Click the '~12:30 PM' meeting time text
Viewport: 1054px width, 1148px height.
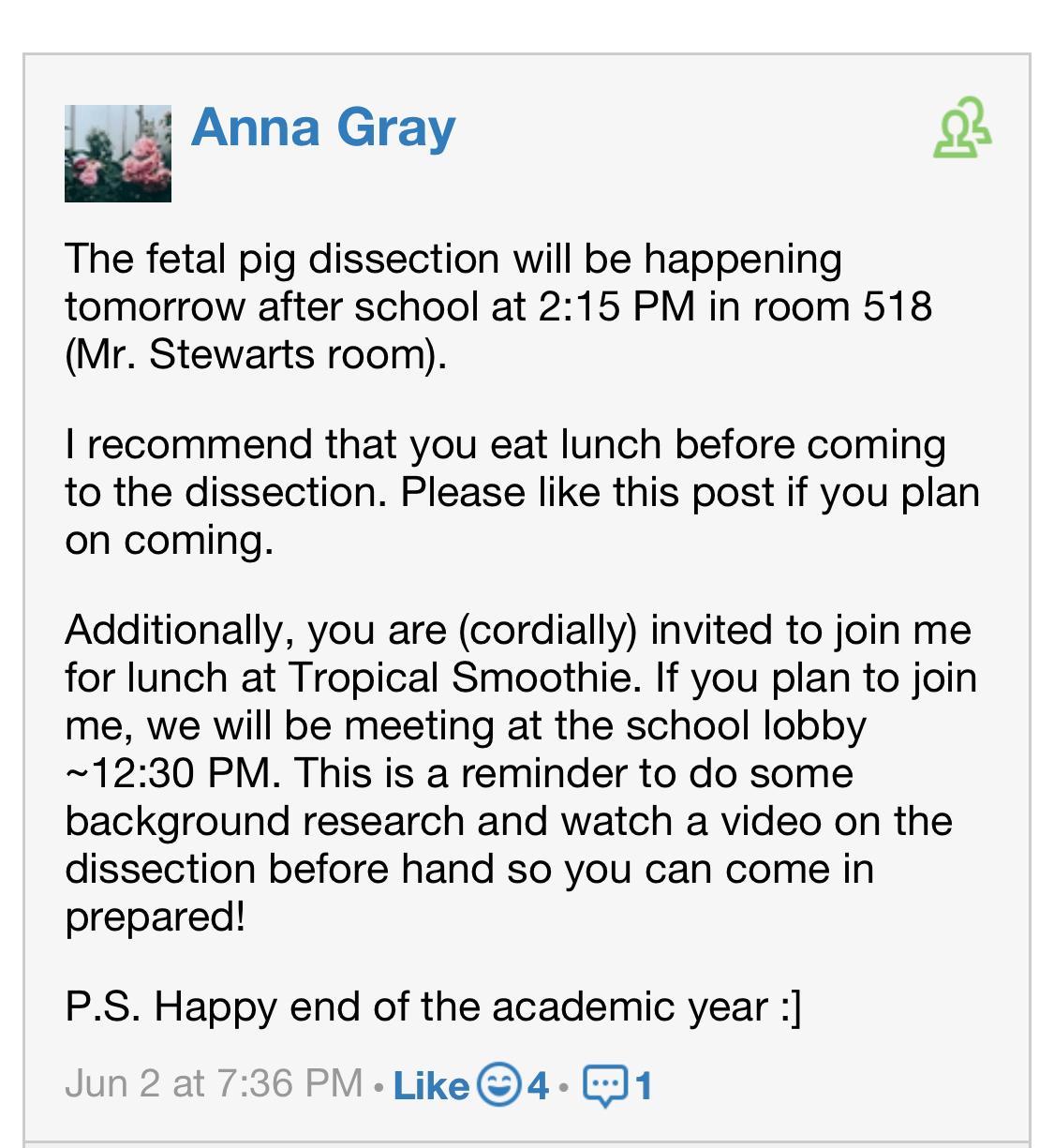pyautogui.click(x=172, y=773)
